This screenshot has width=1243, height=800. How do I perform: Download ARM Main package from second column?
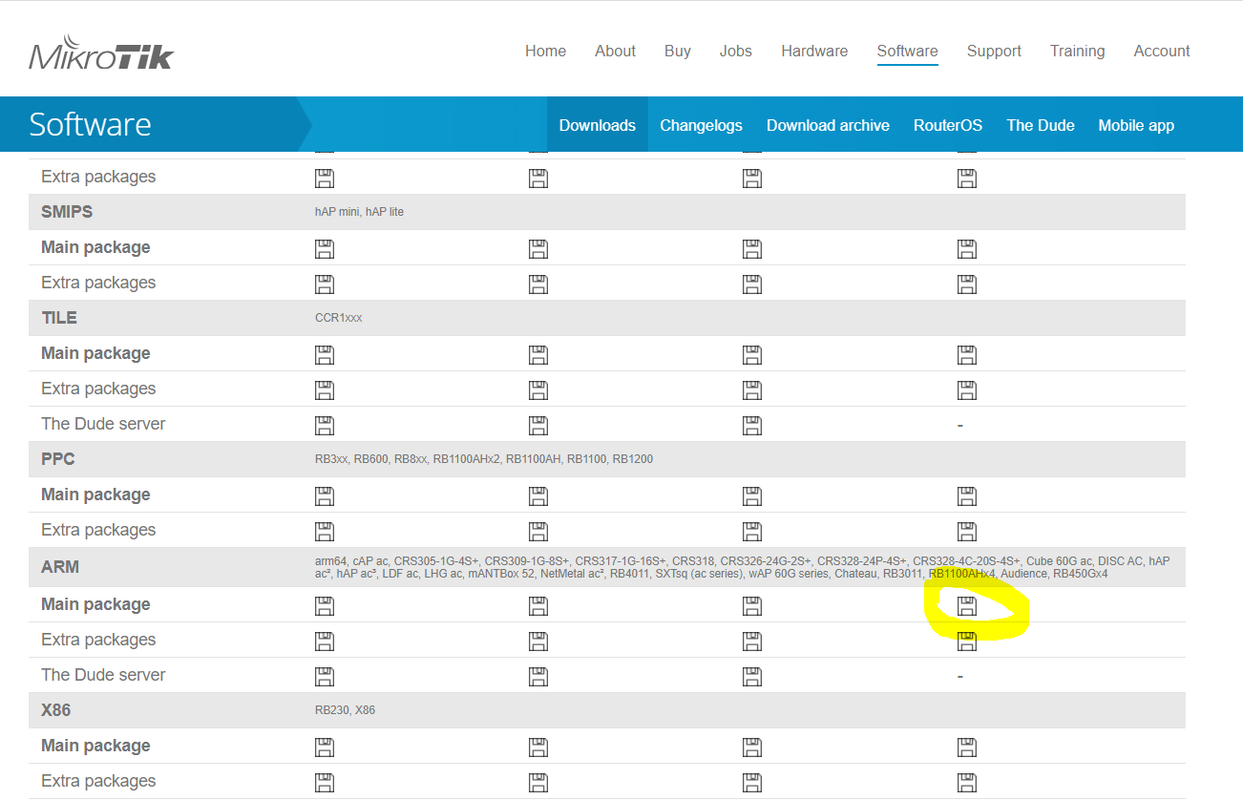point(538,605)
